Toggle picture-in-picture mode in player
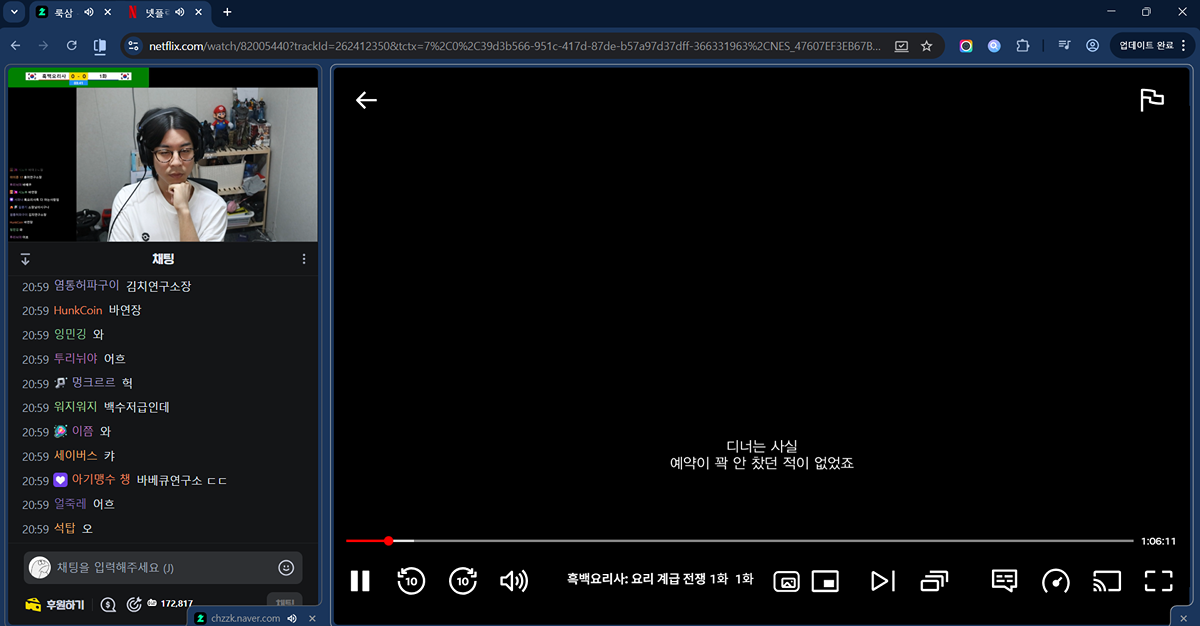Screen dimensions: 1200x626 pyautogui.click(x=825, y=581)
